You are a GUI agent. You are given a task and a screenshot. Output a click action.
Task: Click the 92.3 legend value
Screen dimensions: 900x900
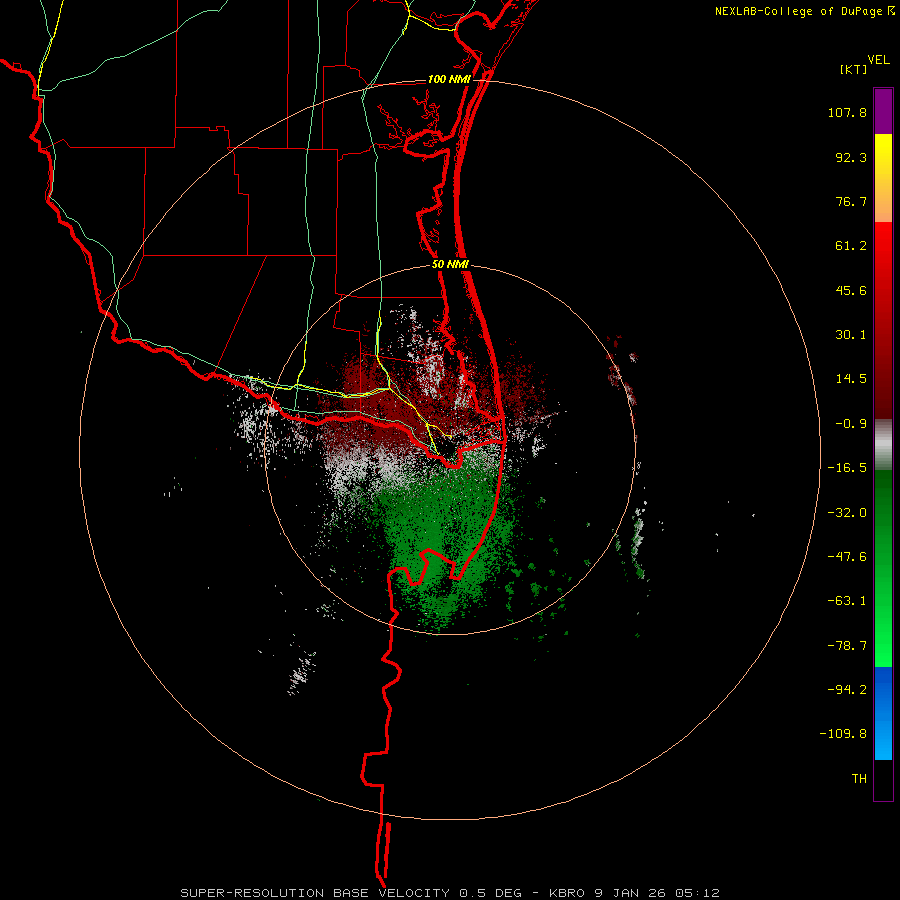pyautogui.click(x=851, y=157)
